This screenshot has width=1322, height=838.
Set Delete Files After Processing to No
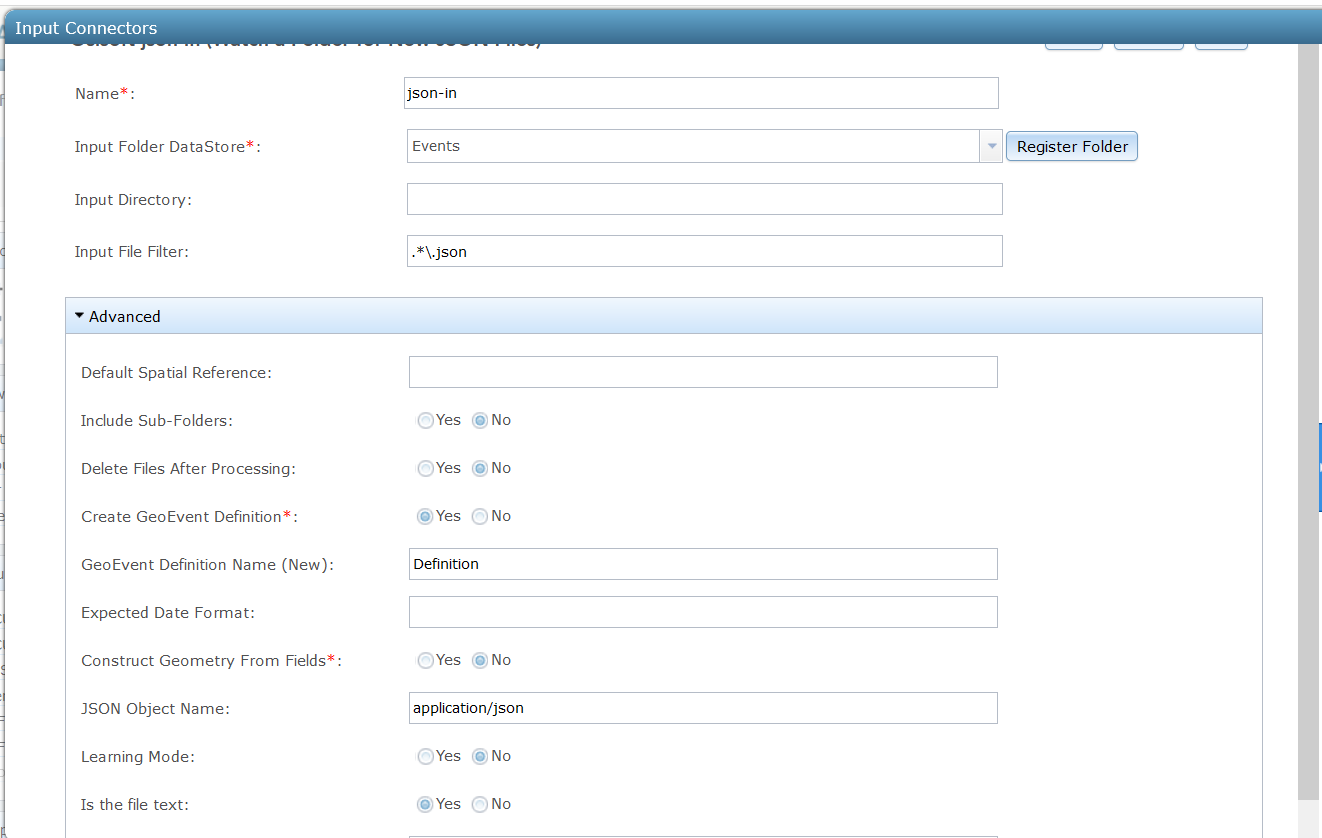[x=480, y=468]
